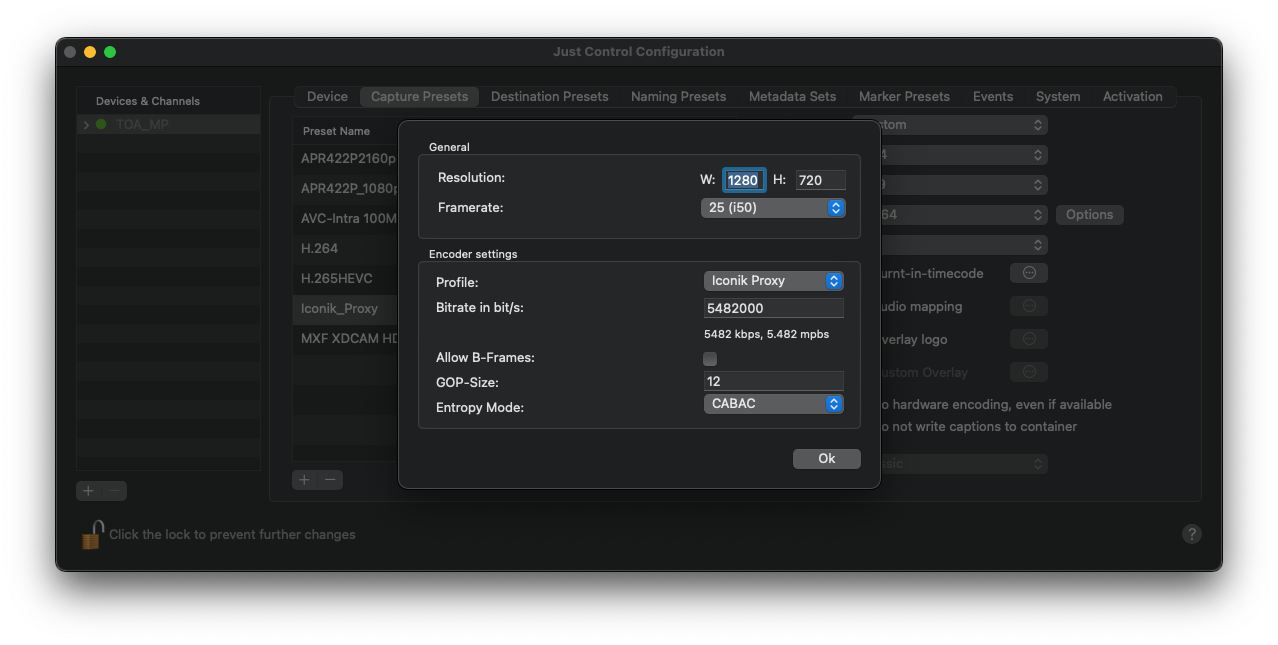Click the lock icon to prevent changes
1278x645 pixels.
click(x=92, y=534)
